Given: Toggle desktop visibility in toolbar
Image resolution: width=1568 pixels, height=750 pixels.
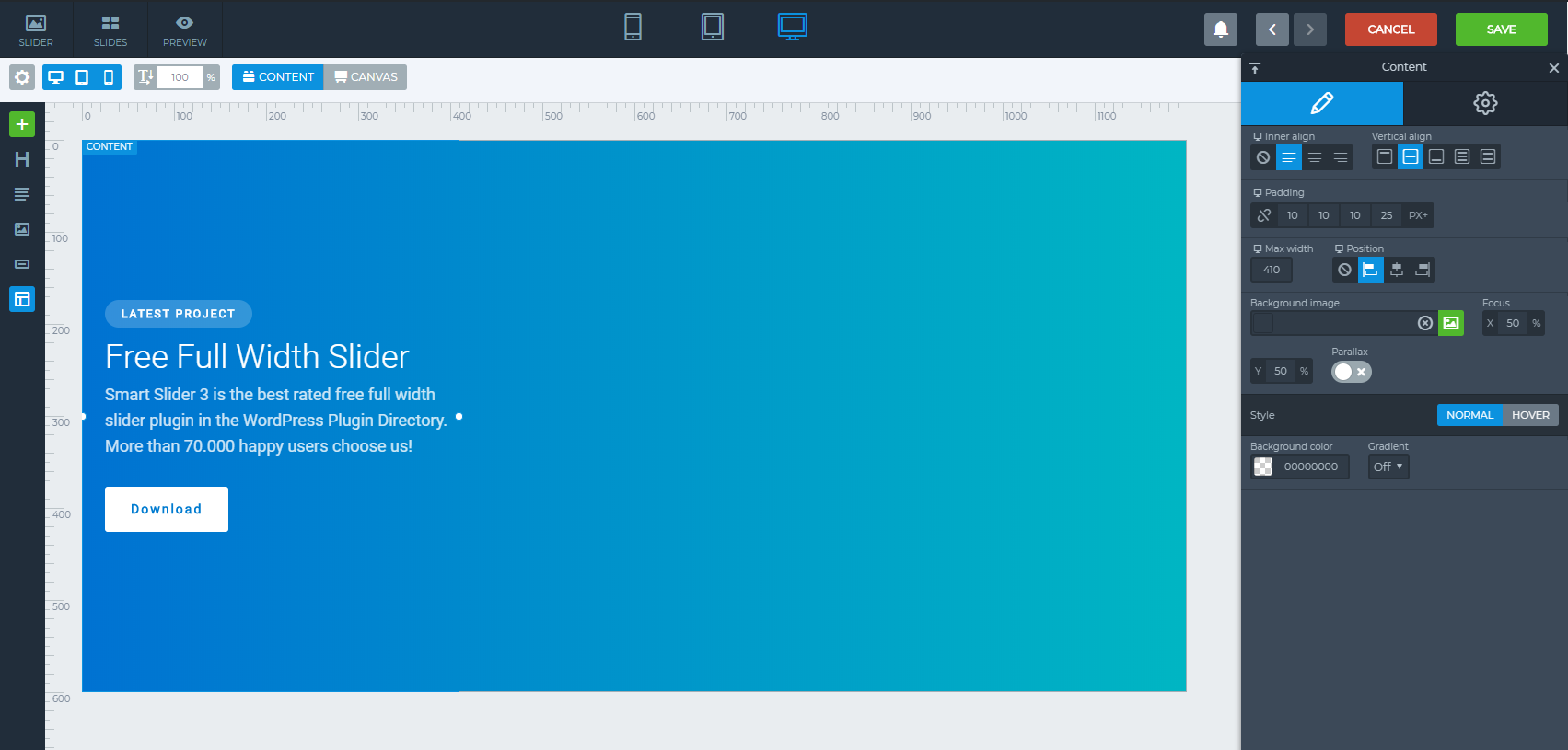Looking at the screenshot, I should pos(55,77).
